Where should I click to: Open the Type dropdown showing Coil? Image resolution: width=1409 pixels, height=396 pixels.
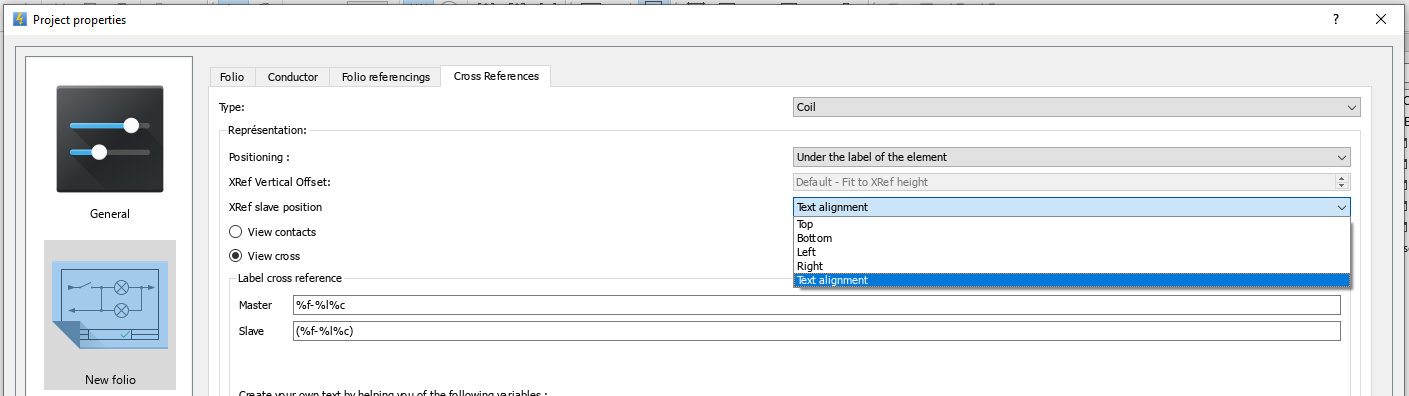pyautogui.click(x=1076, y=107)
